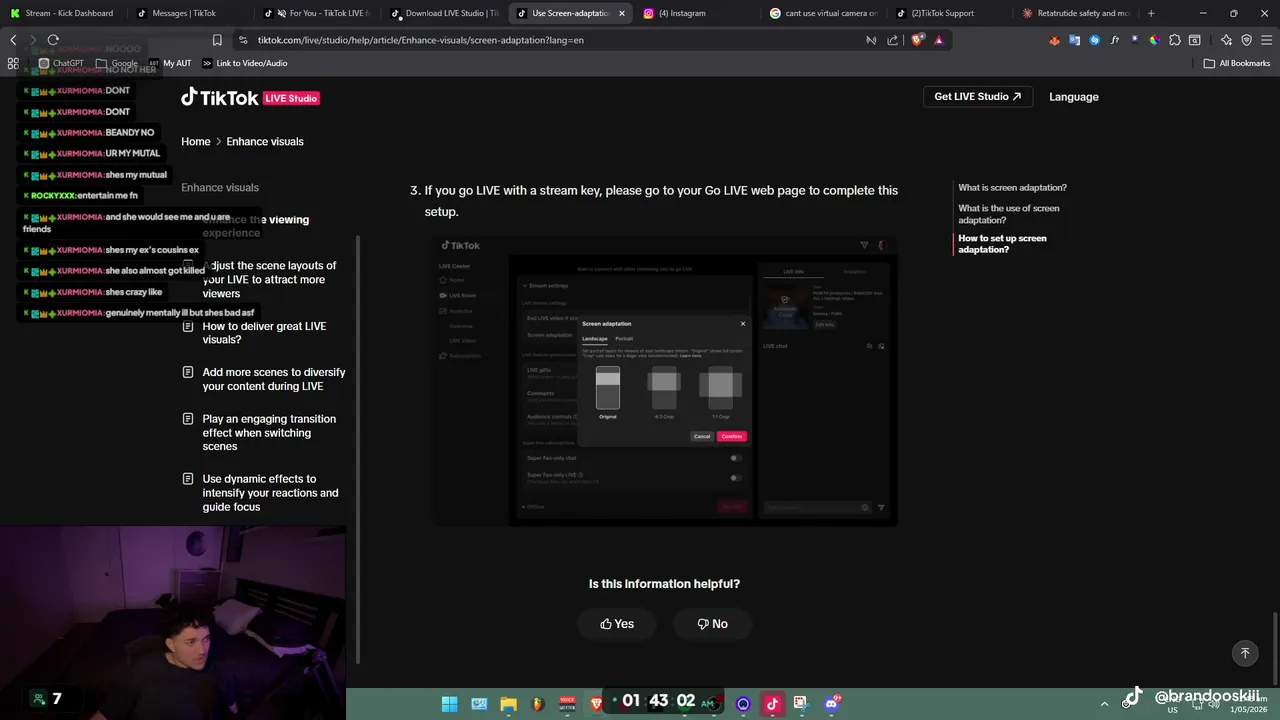This screenshot has width=1280, height=720.
Task: Click the scroll-to-top arrow button
Action: point(1245,653)
